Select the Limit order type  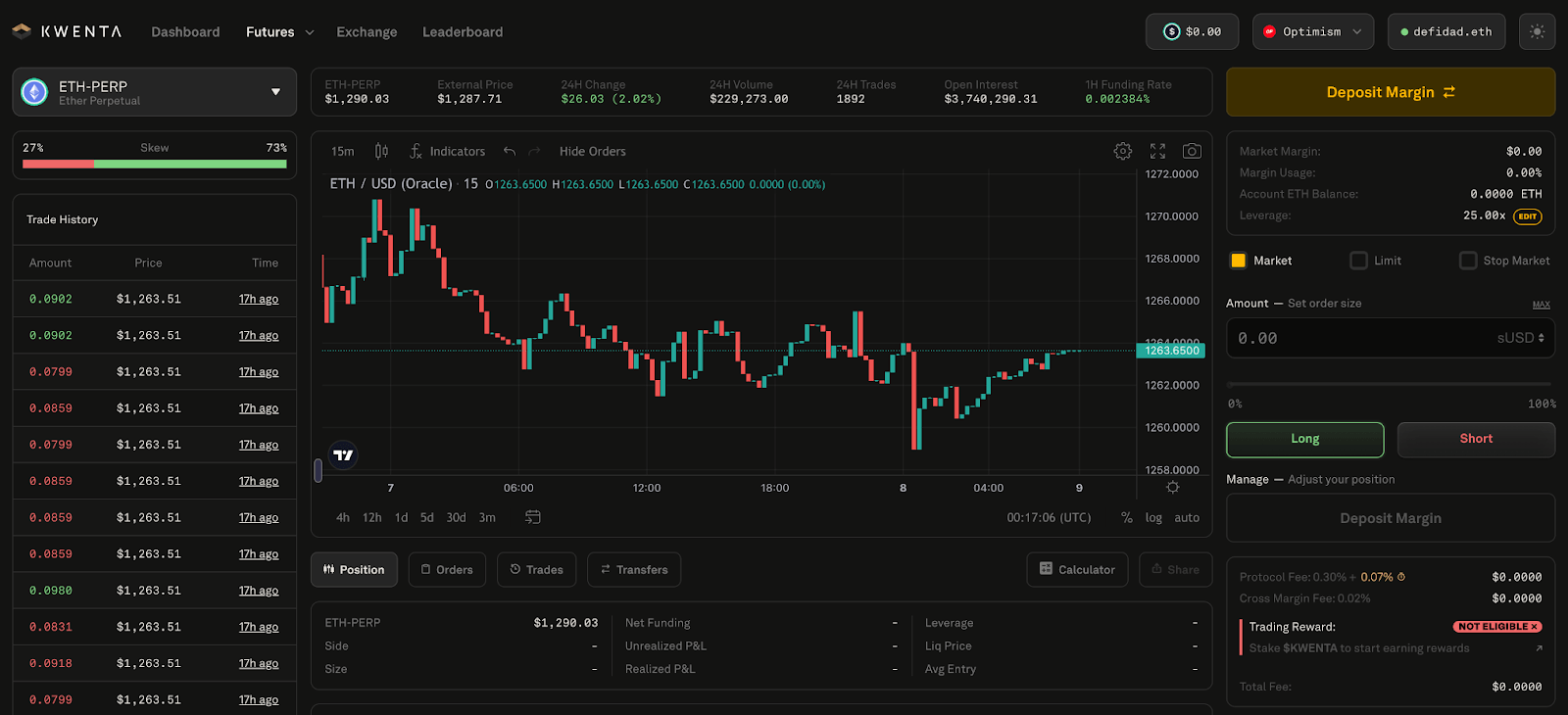pos(1376,261)
